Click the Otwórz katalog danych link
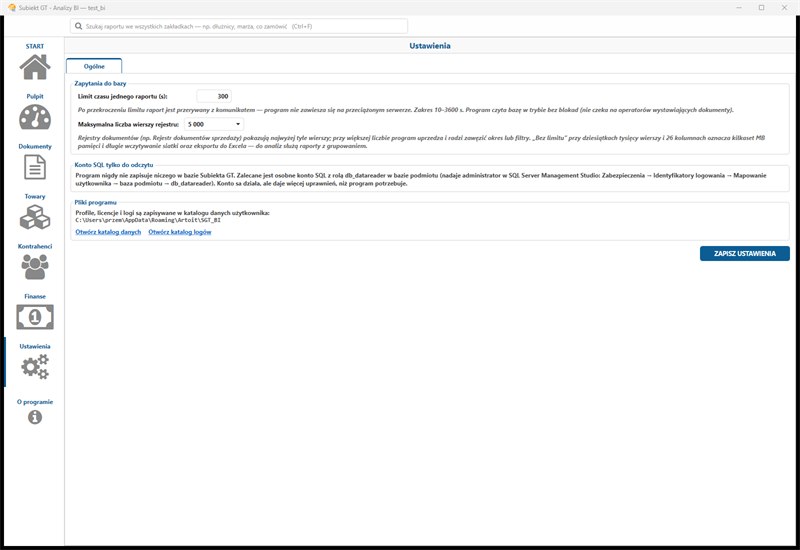Viewport: 800px width, 550px height. coord(108,232)
